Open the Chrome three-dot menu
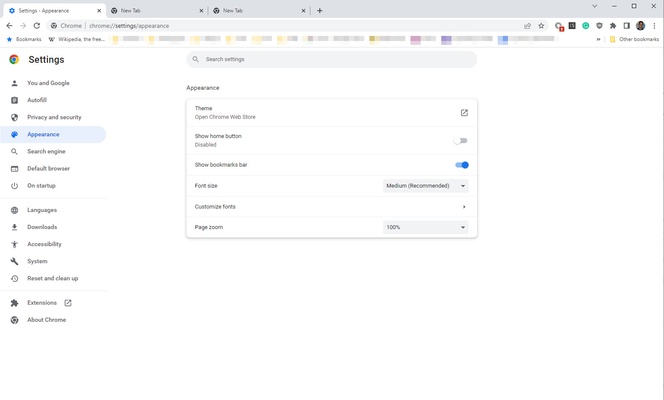Screen dimensions: 664x400 click(654, 26)
